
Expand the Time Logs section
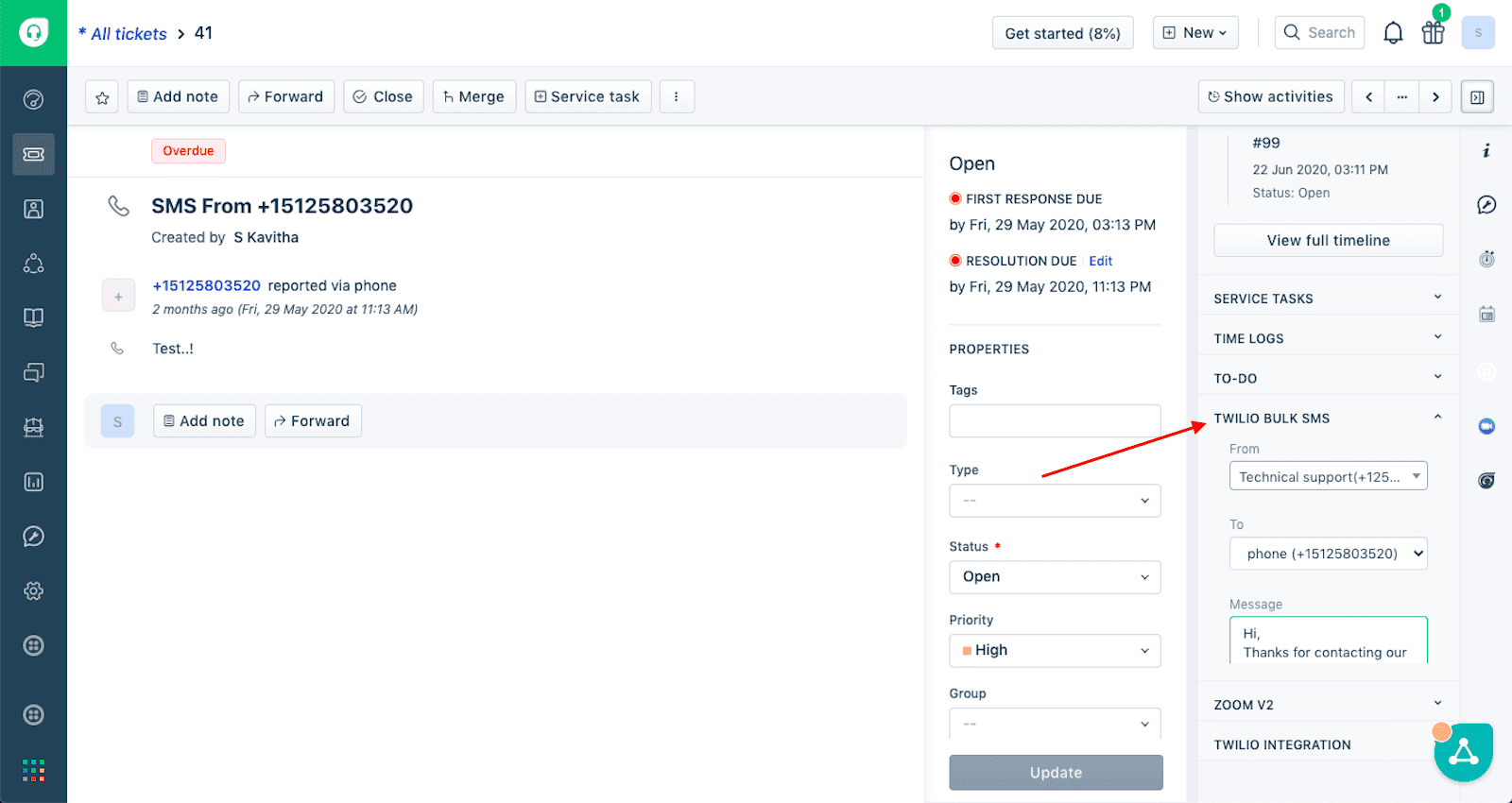click(x=1328, y=338)
